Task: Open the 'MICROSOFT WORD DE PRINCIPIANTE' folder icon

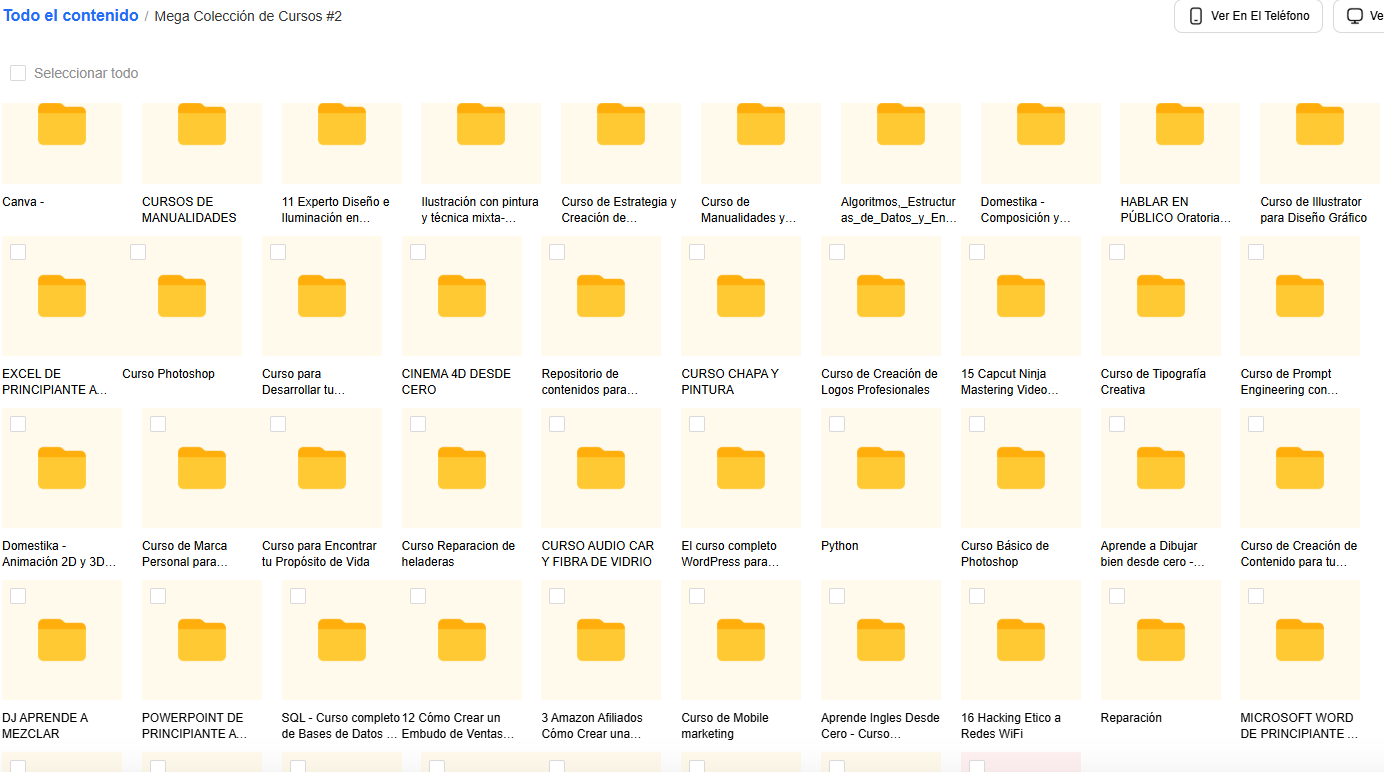Action: pos(1300,640)
